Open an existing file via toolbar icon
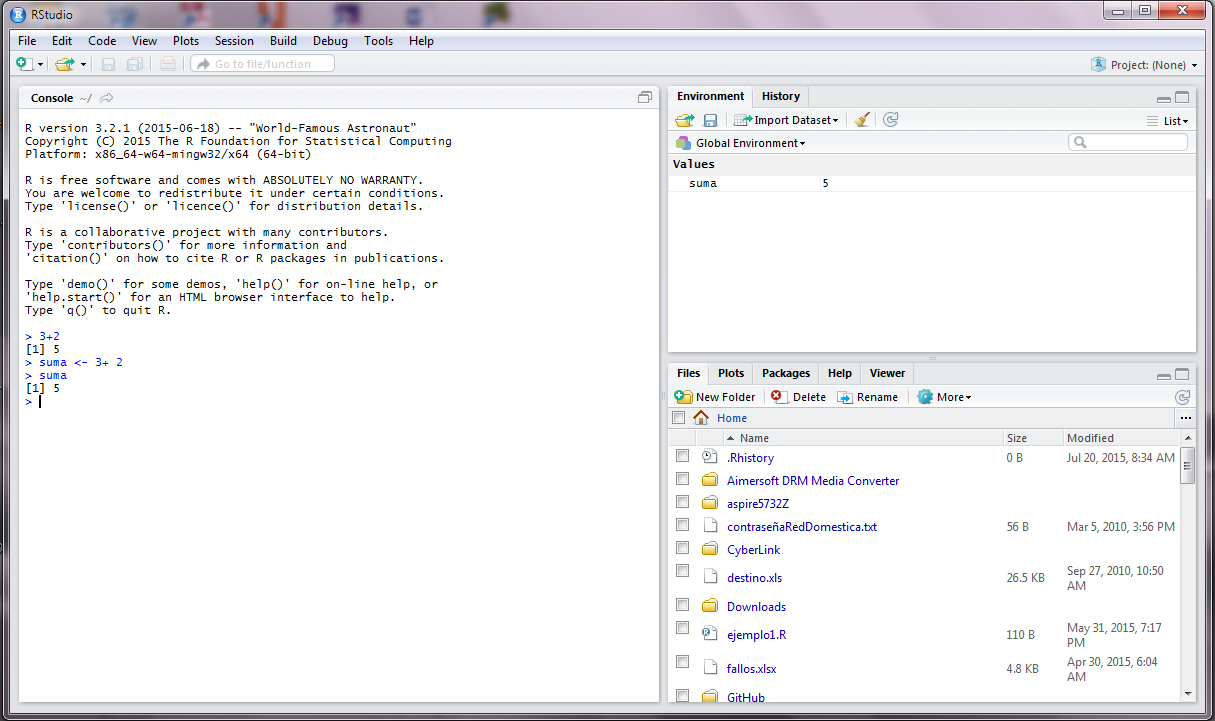The width and height of the screenshot is (1215, 721). tap(64, 64)
